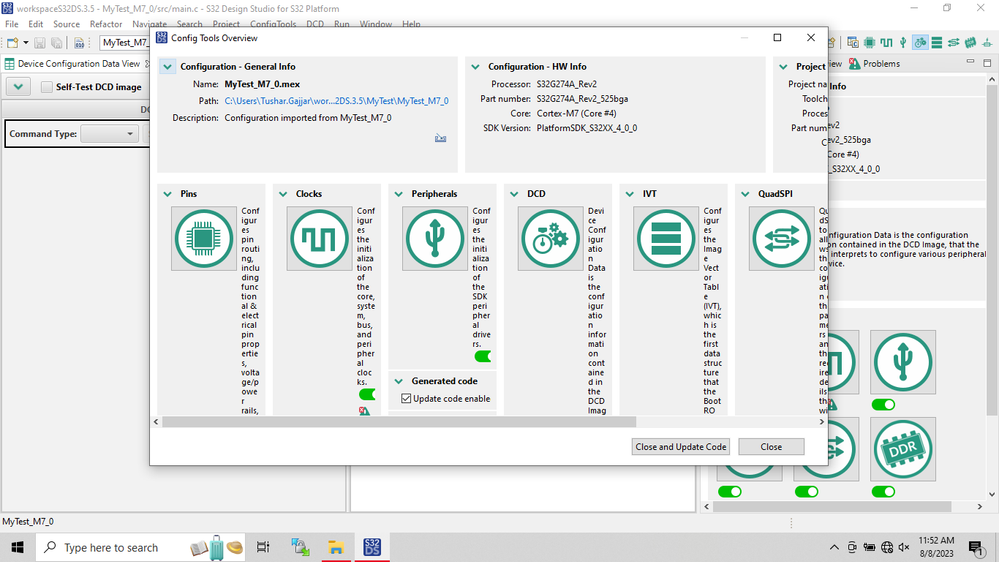
Task: Click the Peripherals USB icon in the main toolbar
Action: pyautogui.click(x=903, y=43)
